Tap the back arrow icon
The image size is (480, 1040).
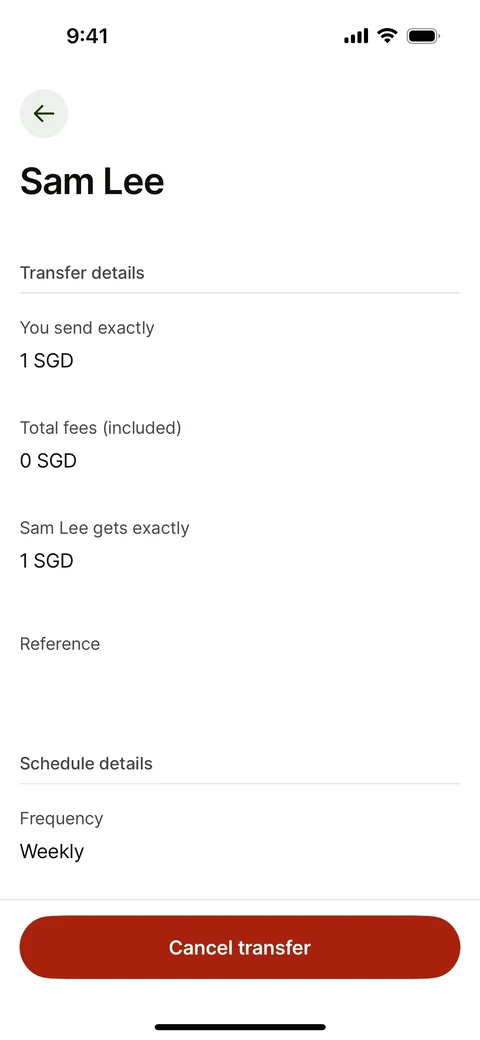(44, 113)
